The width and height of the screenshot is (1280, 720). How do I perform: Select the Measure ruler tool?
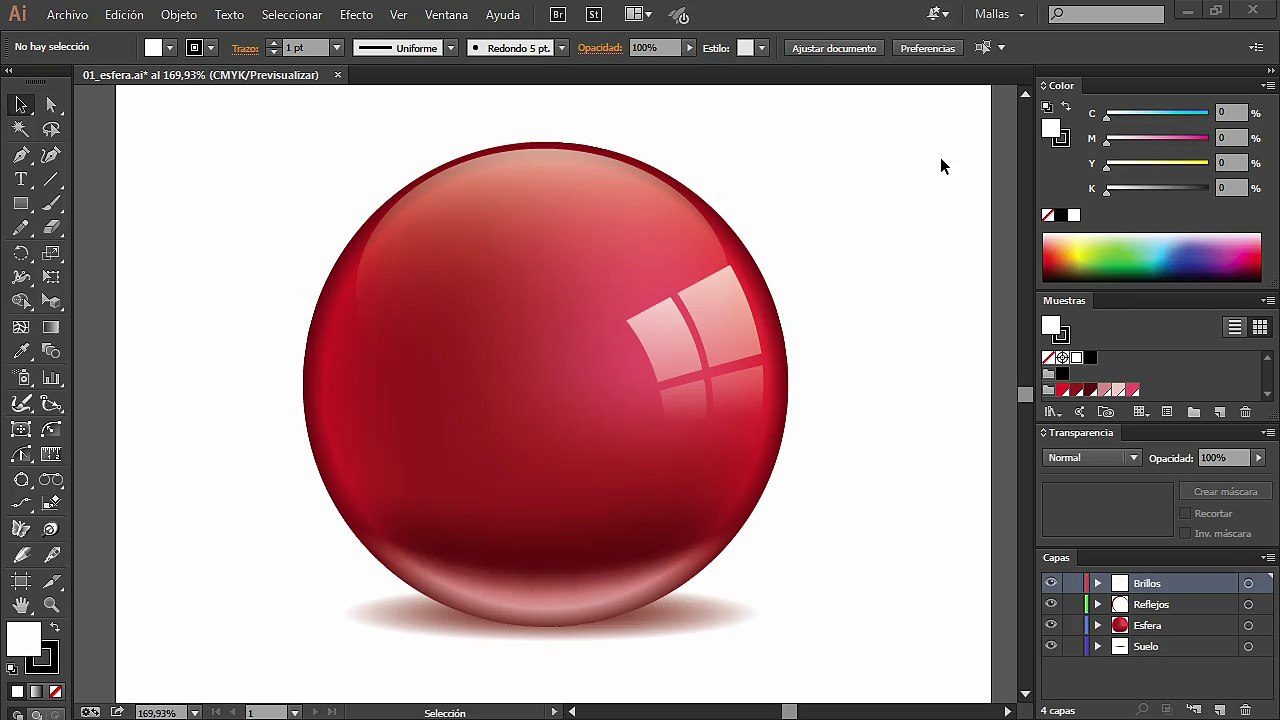52,454
